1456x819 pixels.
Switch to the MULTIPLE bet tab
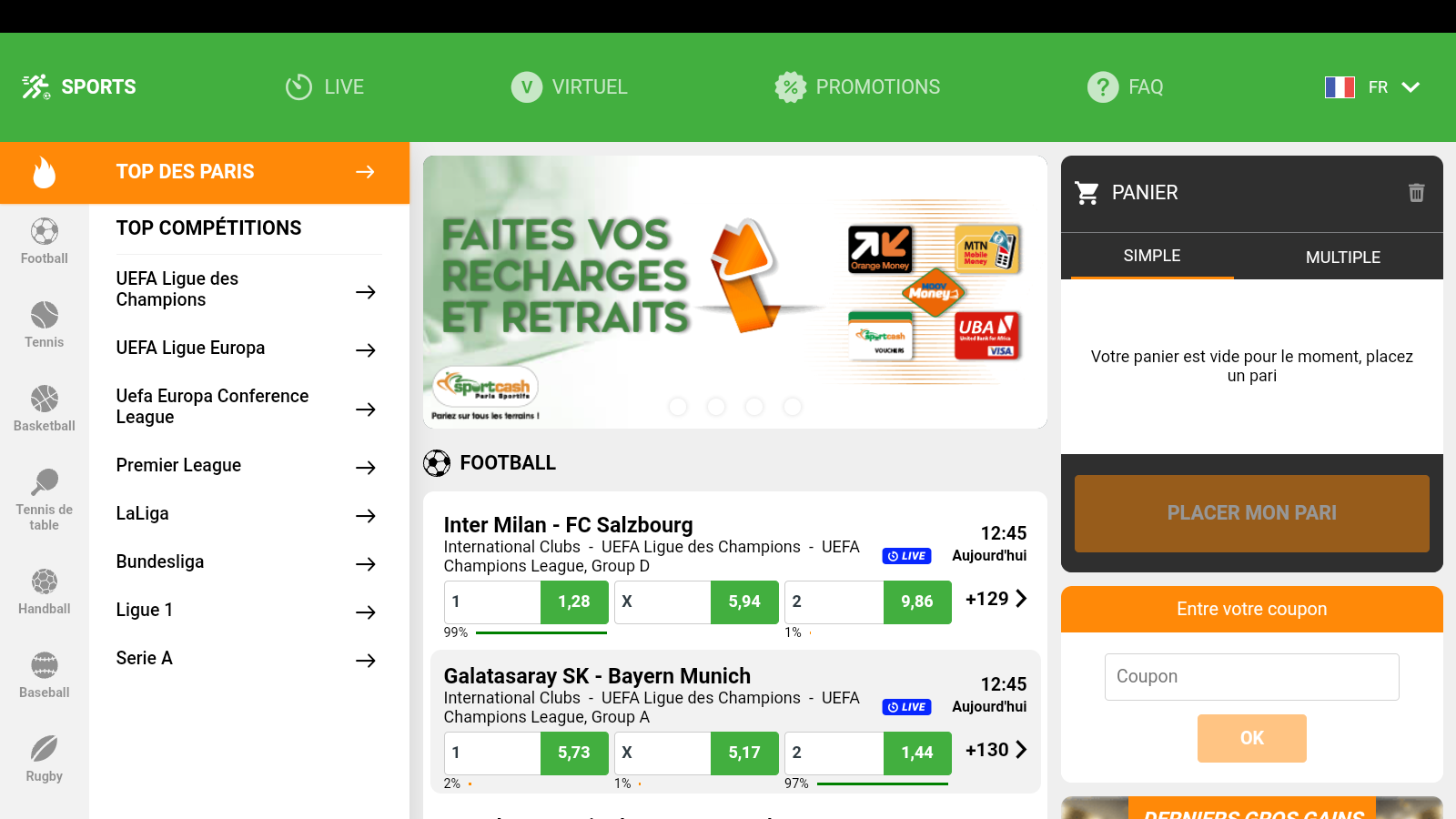1343,258
